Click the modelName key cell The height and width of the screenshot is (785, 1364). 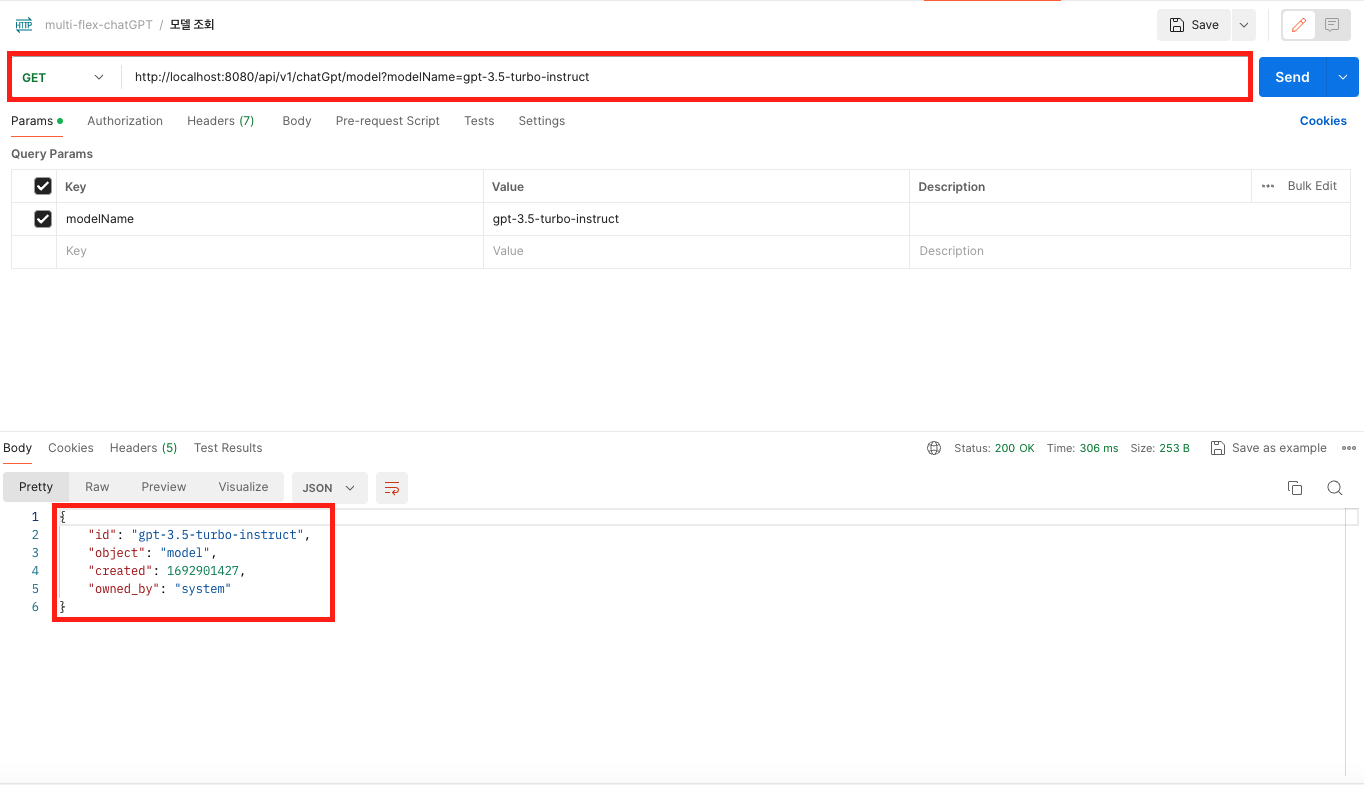tap(269, 219)
